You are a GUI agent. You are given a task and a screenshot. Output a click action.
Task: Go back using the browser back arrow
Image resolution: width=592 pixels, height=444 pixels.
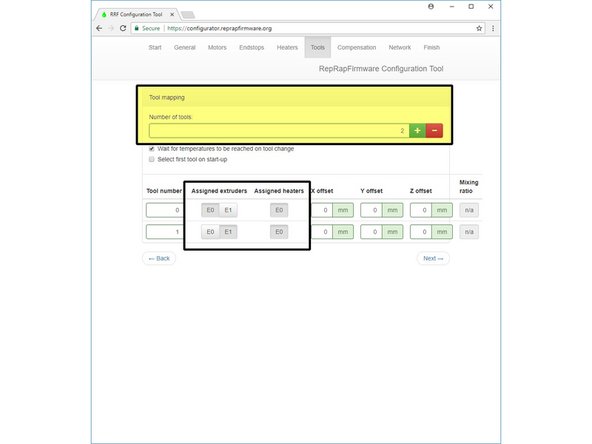click(99, 28)
